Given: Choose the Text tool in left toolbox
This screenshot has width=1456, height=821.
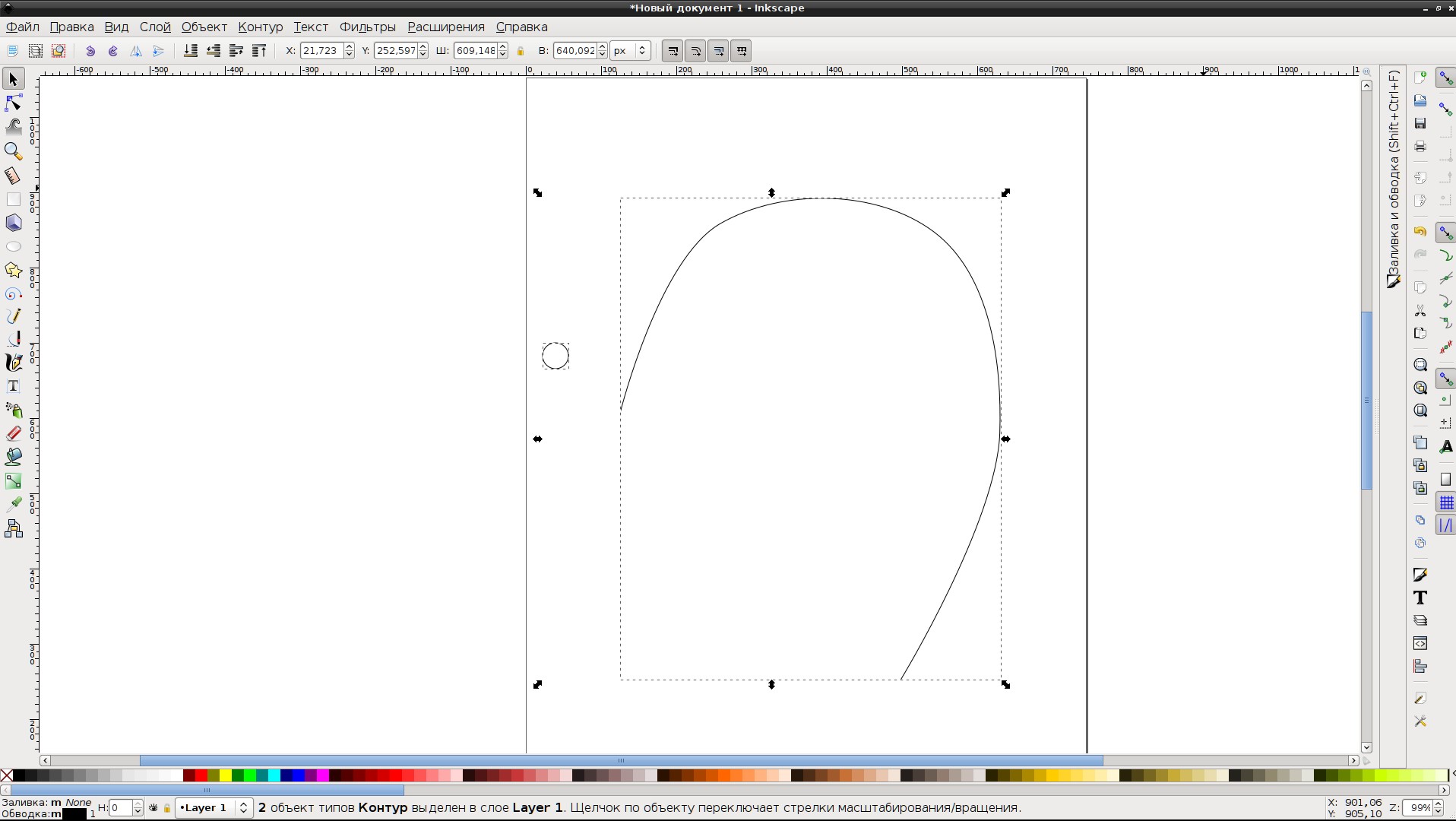Looking at the screenshot, I should (x=14, y=387).
